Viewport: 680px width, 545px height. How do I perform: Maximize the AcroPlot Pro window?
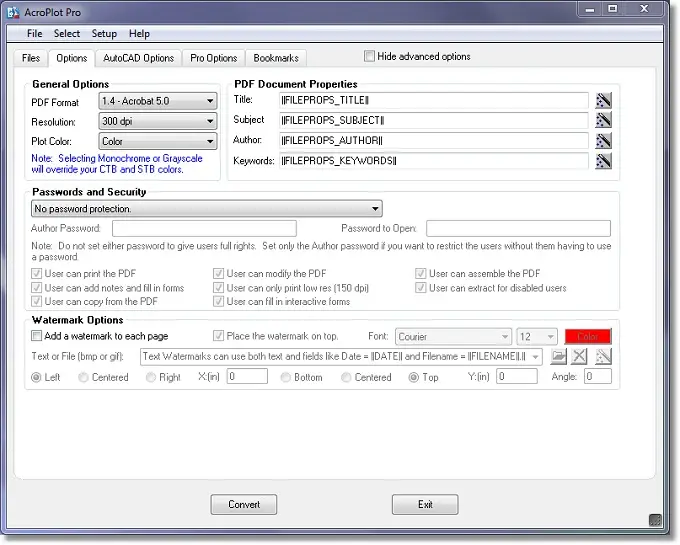(613, 9)
